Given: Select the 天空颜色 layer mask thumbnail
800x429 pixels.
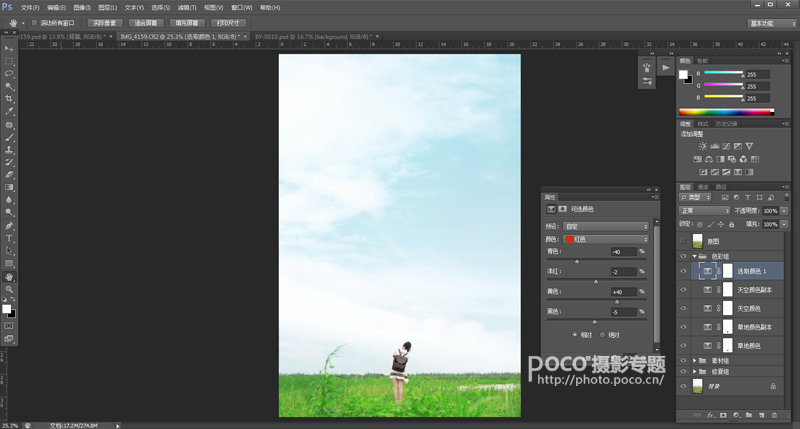Looking at the screenshot, I should click(728, 308).
